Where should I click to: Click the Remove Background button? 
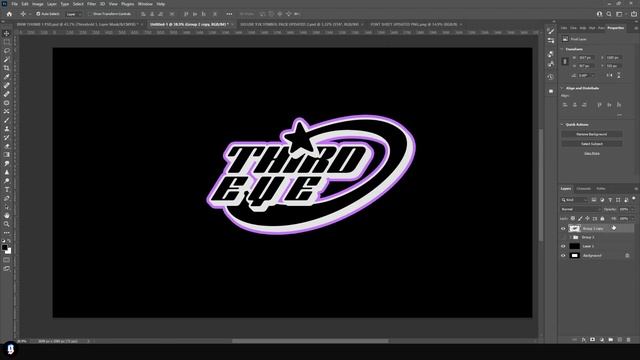(591, 134)
